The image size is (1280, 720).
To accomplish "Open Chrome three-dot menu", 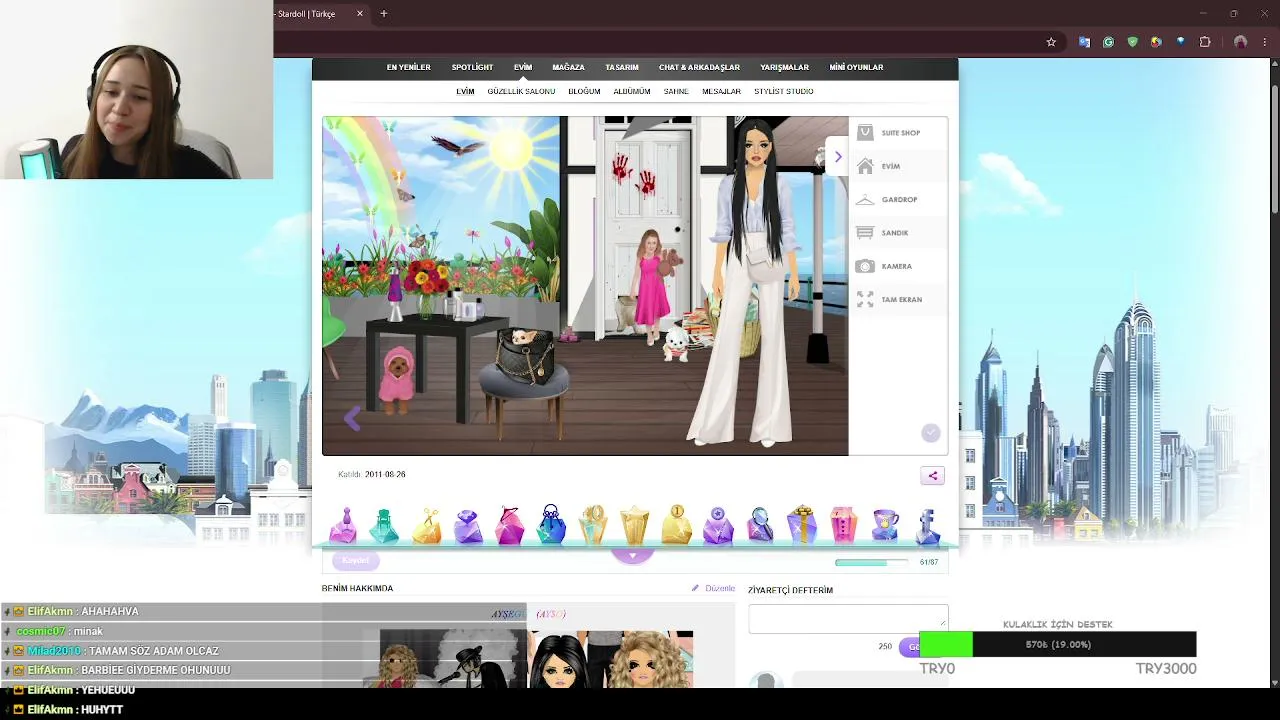I will 1265,42.
